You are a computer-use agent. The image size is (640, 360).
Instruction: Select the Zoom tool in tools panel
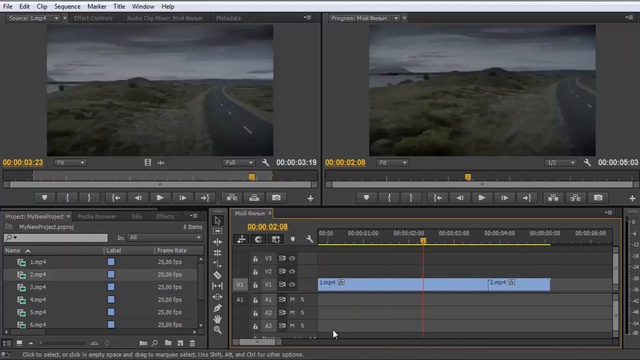coord(217,330)
